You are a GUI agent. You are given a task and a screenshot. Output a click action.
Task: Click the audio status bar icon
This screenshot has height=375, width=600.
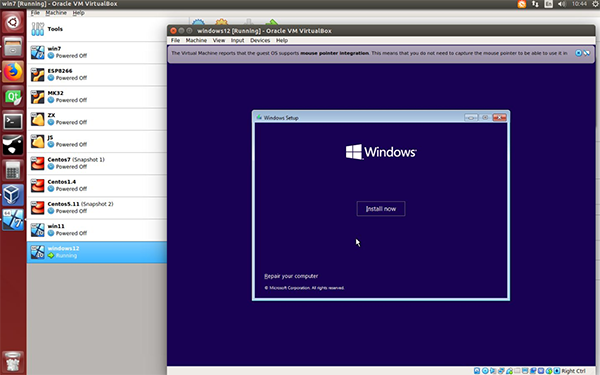492,371
